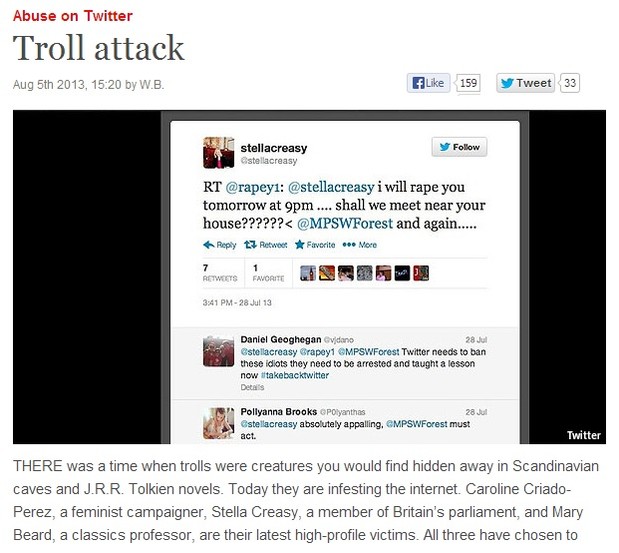The image size is (619, 553).
Task: Click the tweet count bubble showing 33
Action: (570, 83)
